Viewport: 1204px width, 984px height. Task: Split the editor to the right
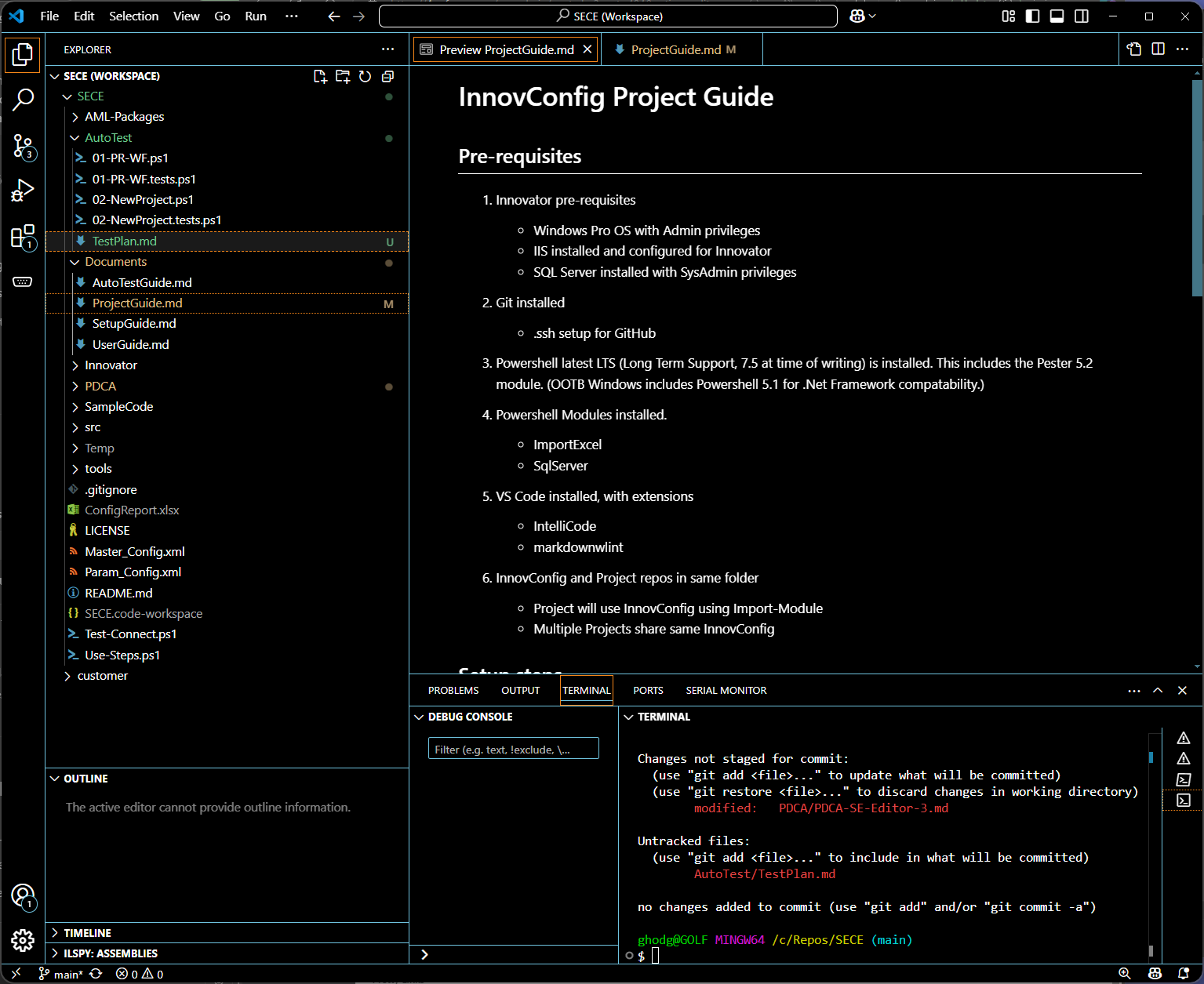tap(1158, 49)
